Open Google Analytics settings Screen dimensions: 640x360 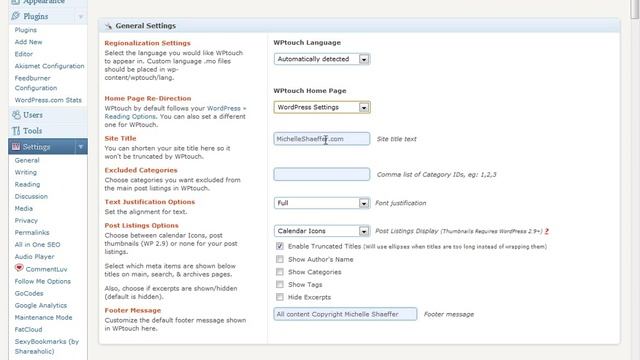click(41, 305)
